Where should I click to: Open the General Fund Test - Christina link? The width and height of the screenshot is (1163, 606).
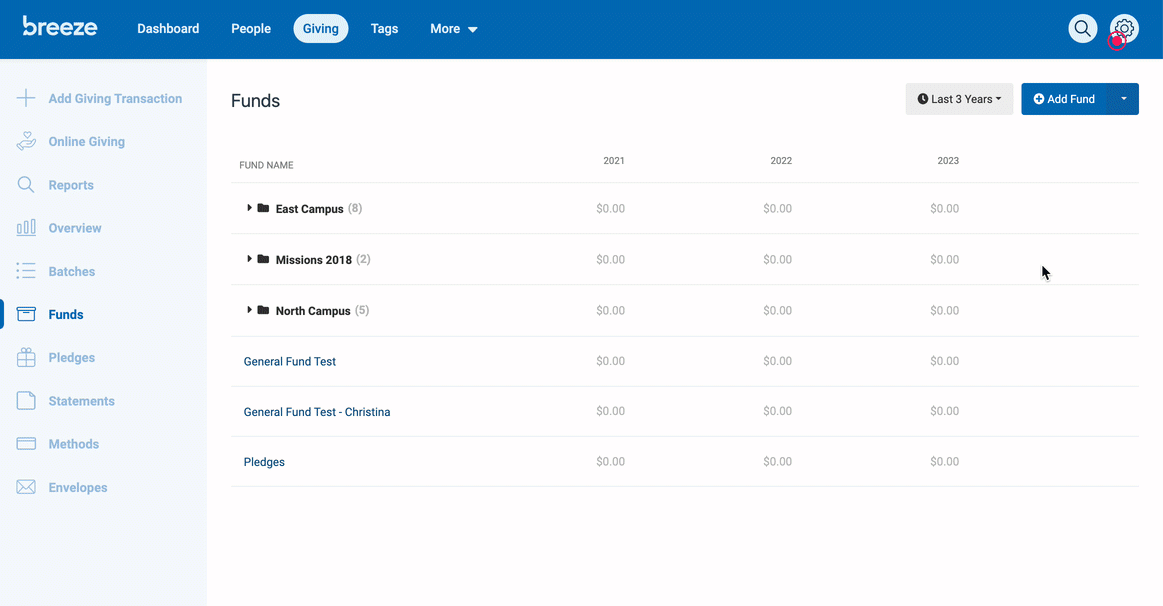[317, 412]
